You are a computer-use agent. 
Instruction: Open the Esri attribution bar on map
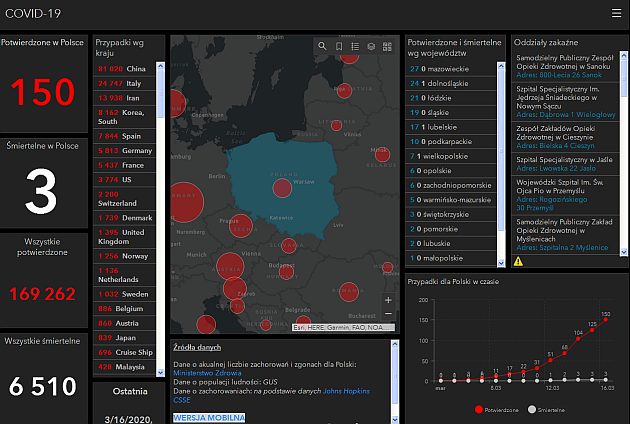[344, 328]
